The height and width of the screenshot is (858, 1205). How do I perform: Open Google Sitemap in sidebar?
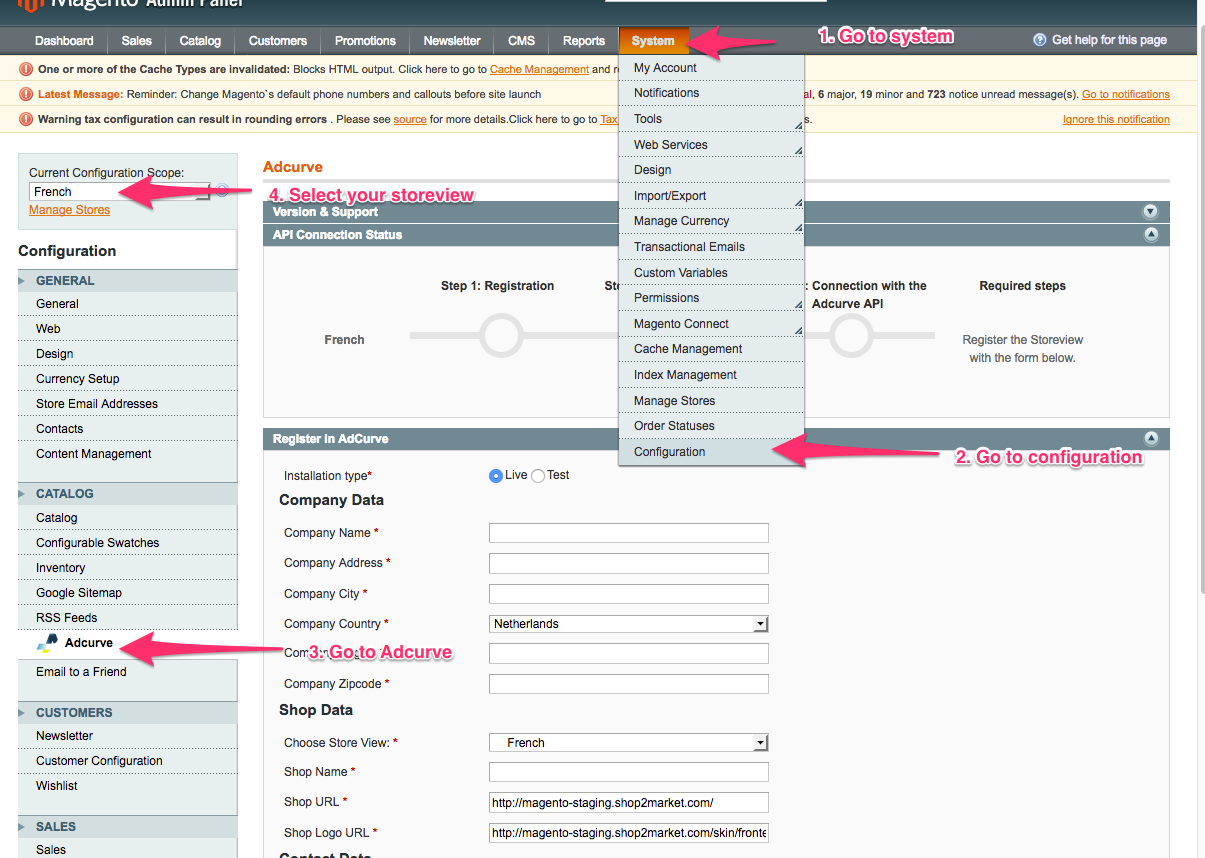point(128,593)
